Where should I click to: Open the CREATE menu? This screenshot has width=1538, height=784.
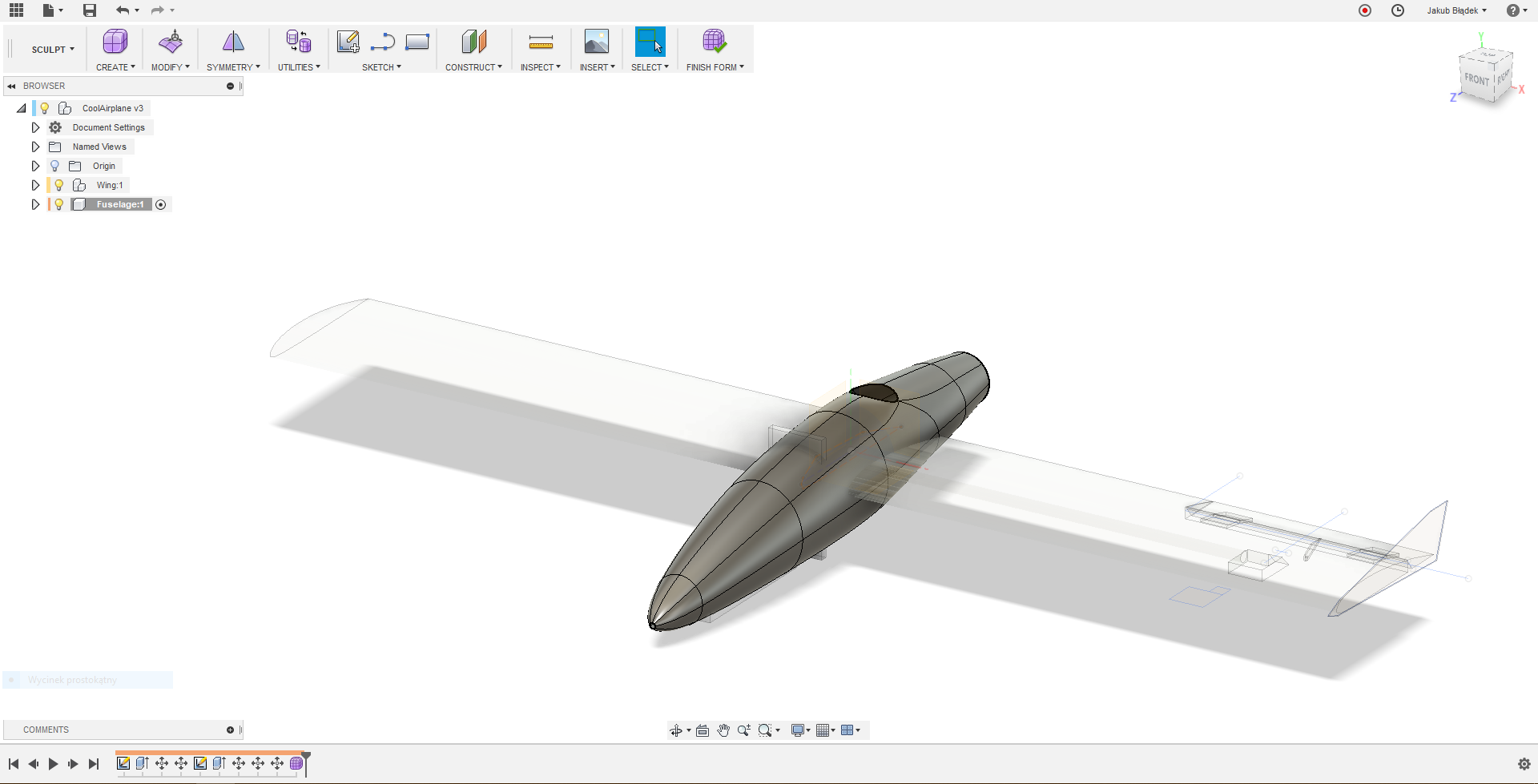coord(115,67)
